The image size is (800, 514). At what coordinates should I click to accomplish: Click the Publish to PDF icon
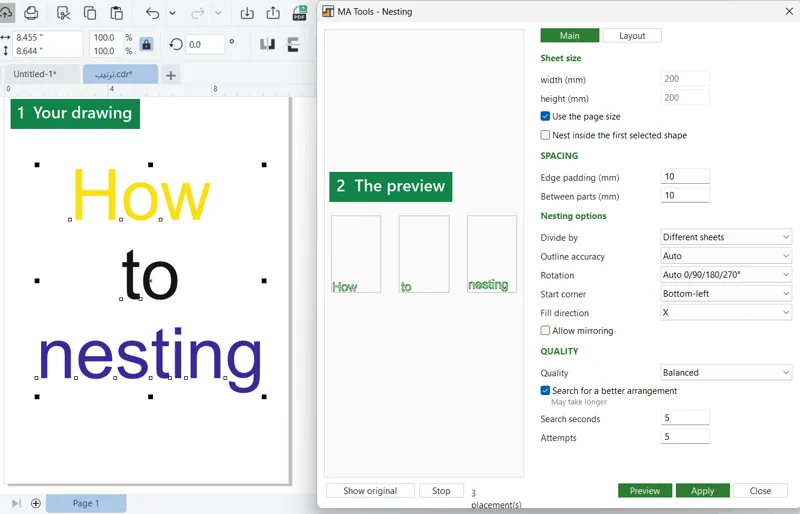coord(299,13)
